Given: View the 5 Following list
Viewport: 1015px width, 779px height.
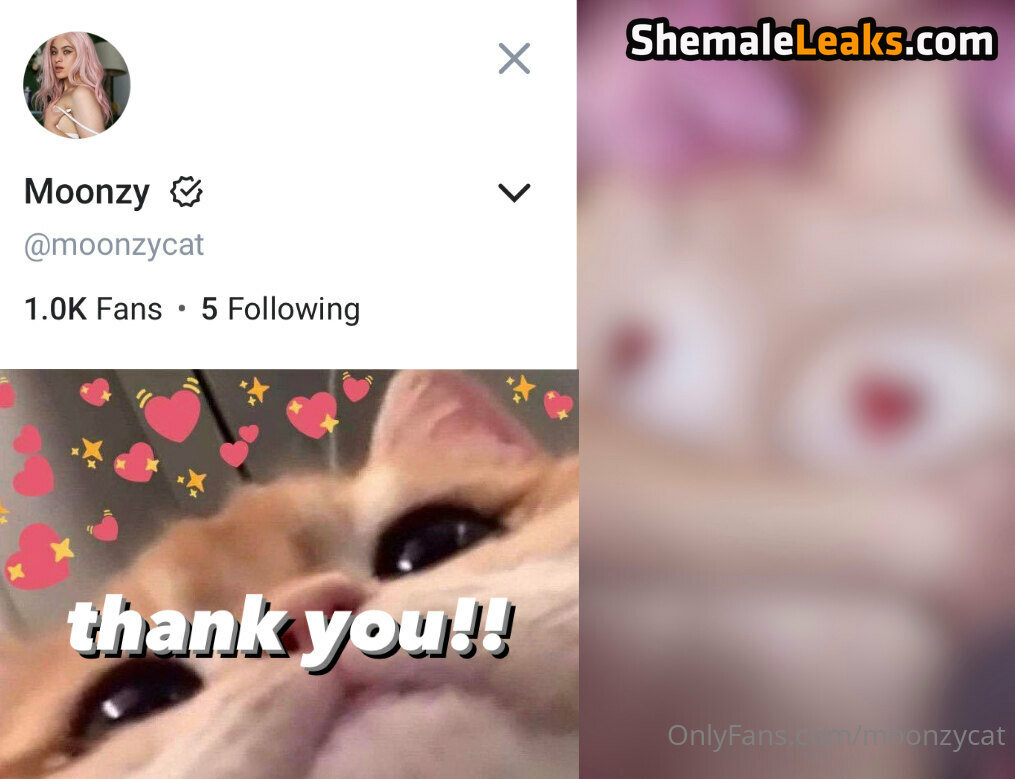Looking at the screenshot, I should [280, 309].
